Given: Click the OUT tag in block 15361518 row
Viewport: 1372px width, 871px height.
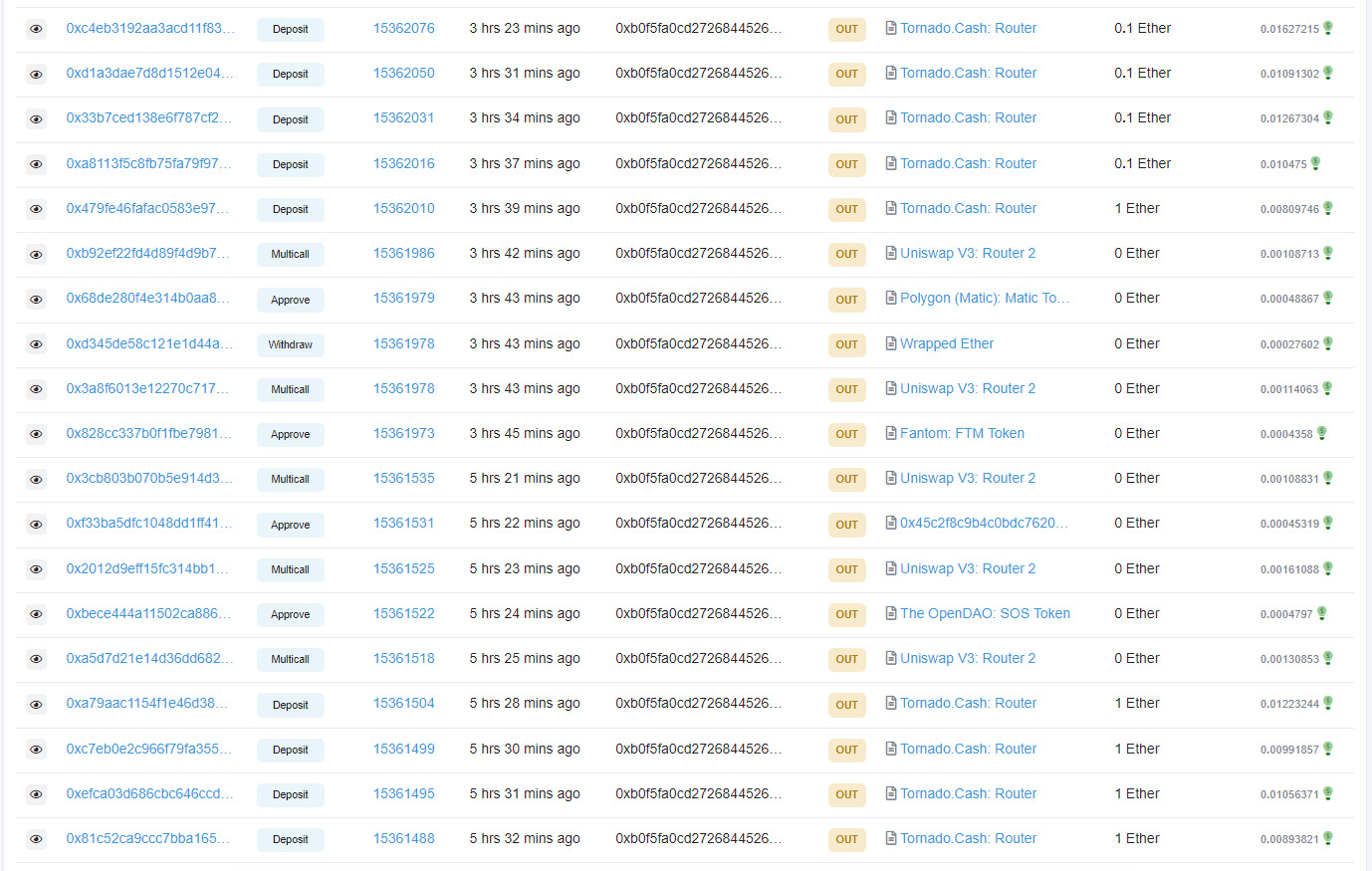Looking at the screenshot, I should coord(846,659).
